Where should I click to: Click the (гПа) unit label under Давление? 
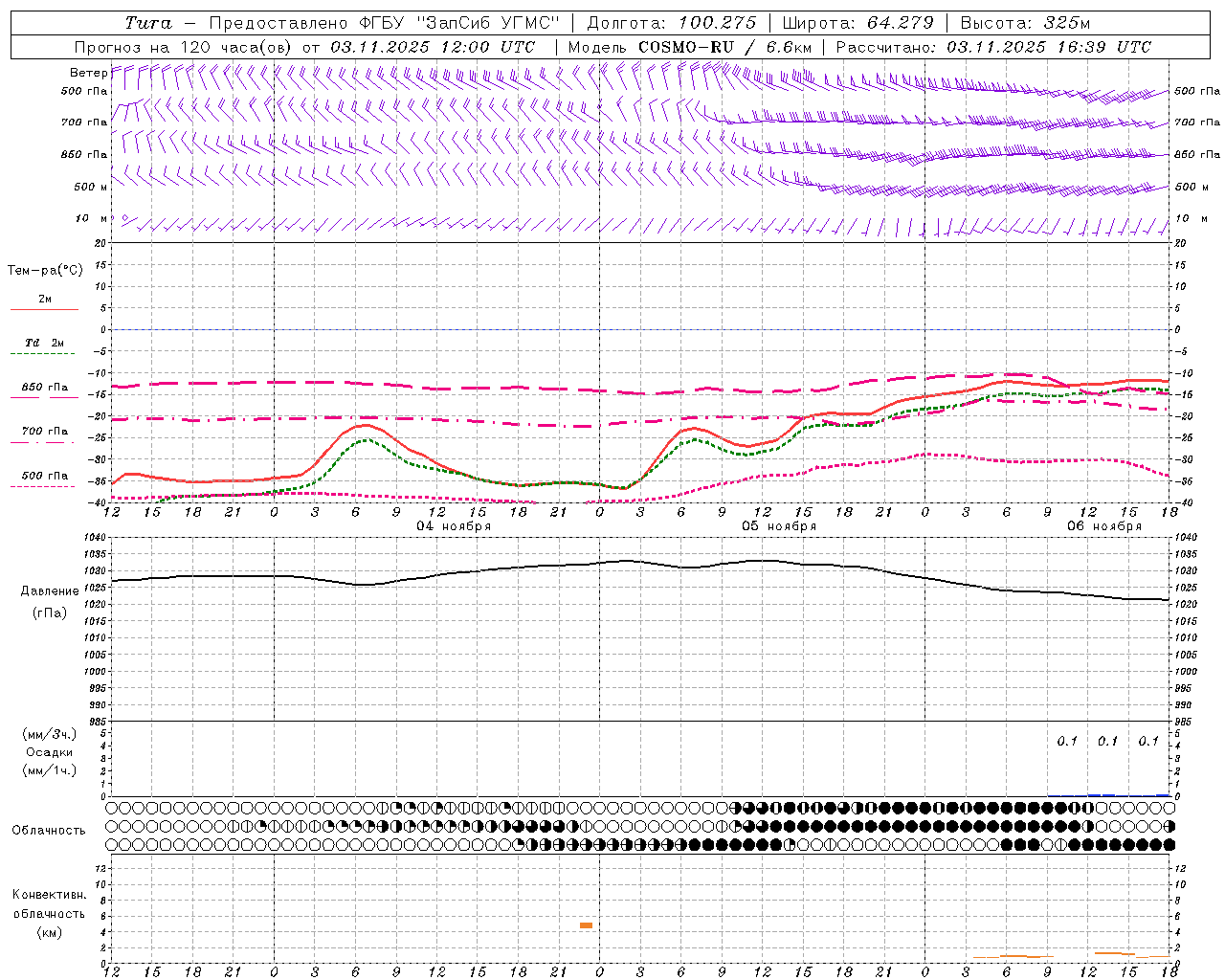[50, 613]
